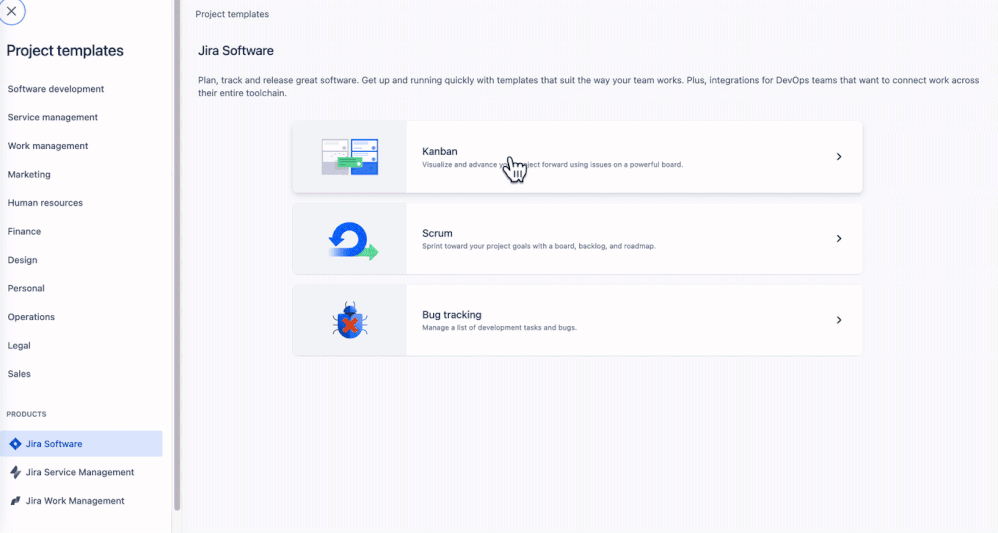Expand the Bug tracking template chevron
The height and width of the screenshot is (533, 998).
click(839, 320)
